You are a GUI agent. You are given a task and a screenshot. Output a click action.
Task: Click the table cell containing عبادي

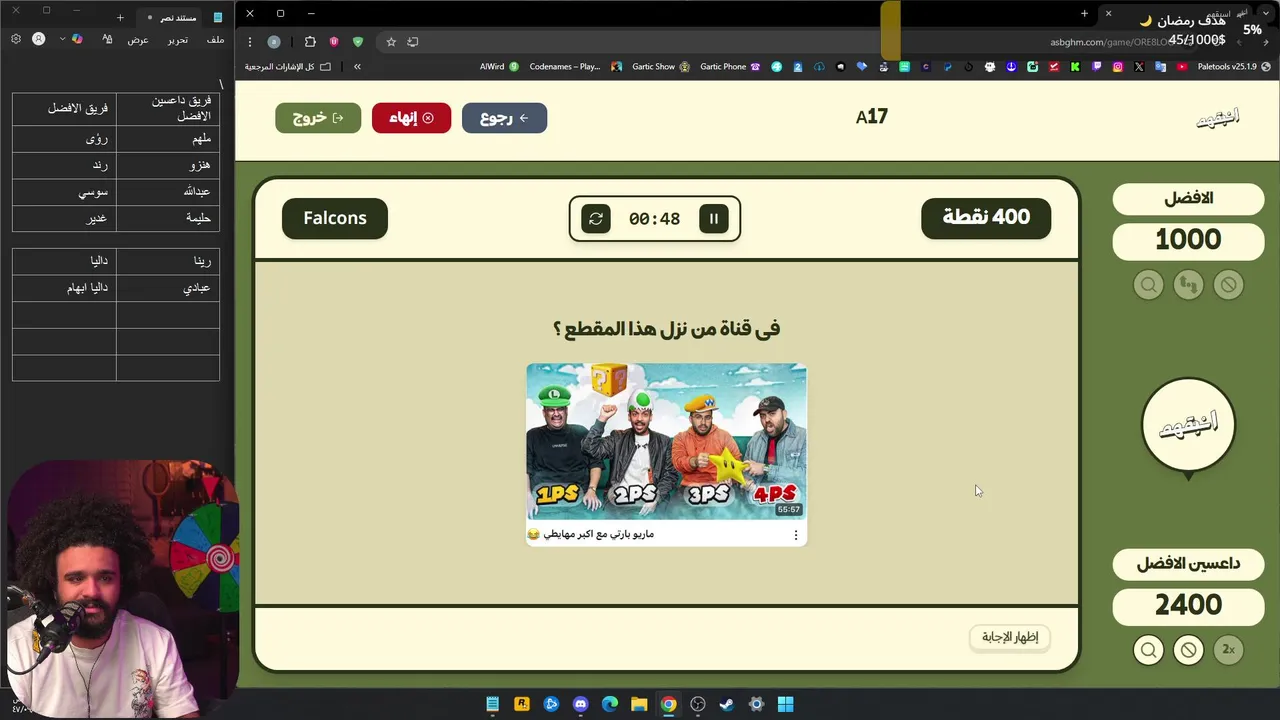168,288
